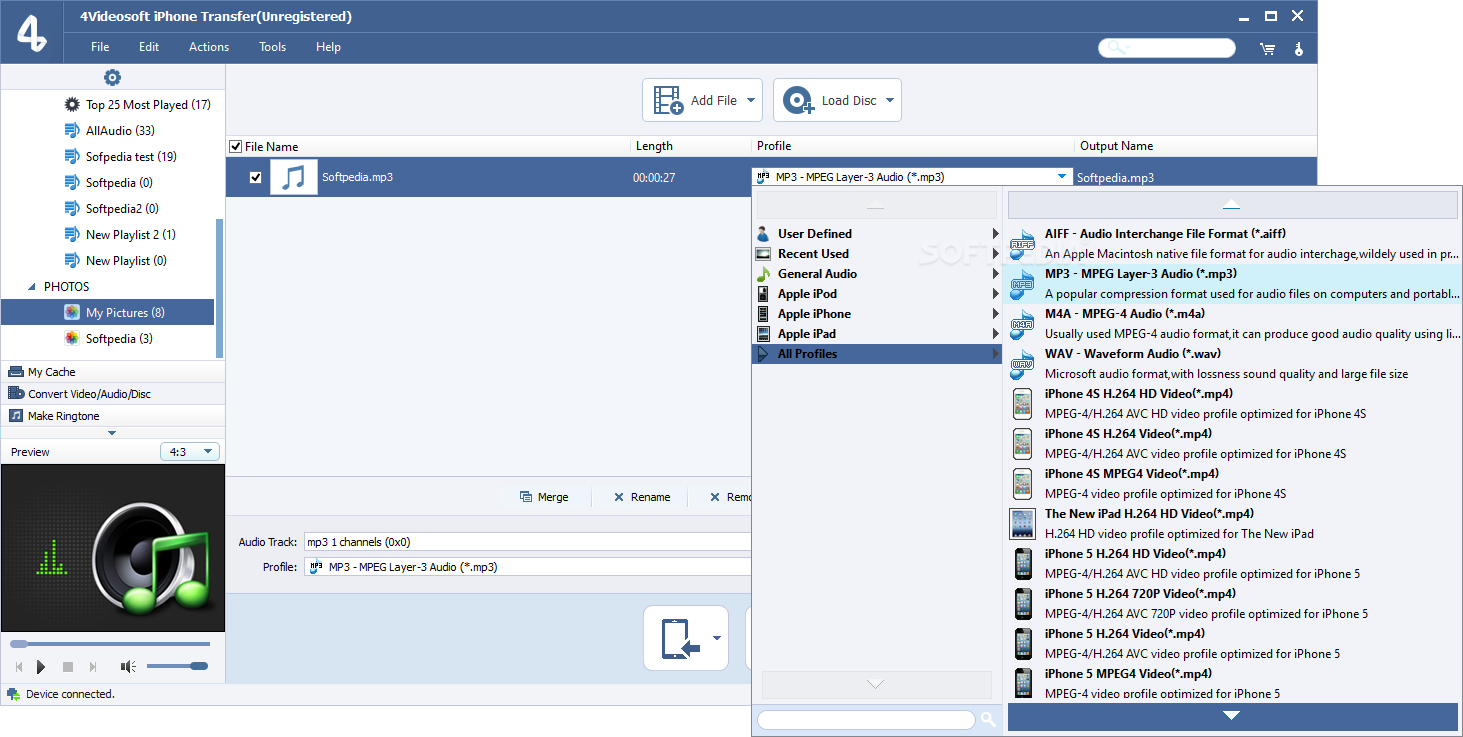Click the Top 25 Most Played gear icon
This screenshot has width=1463, height=737.
click(x=72, y=104)
